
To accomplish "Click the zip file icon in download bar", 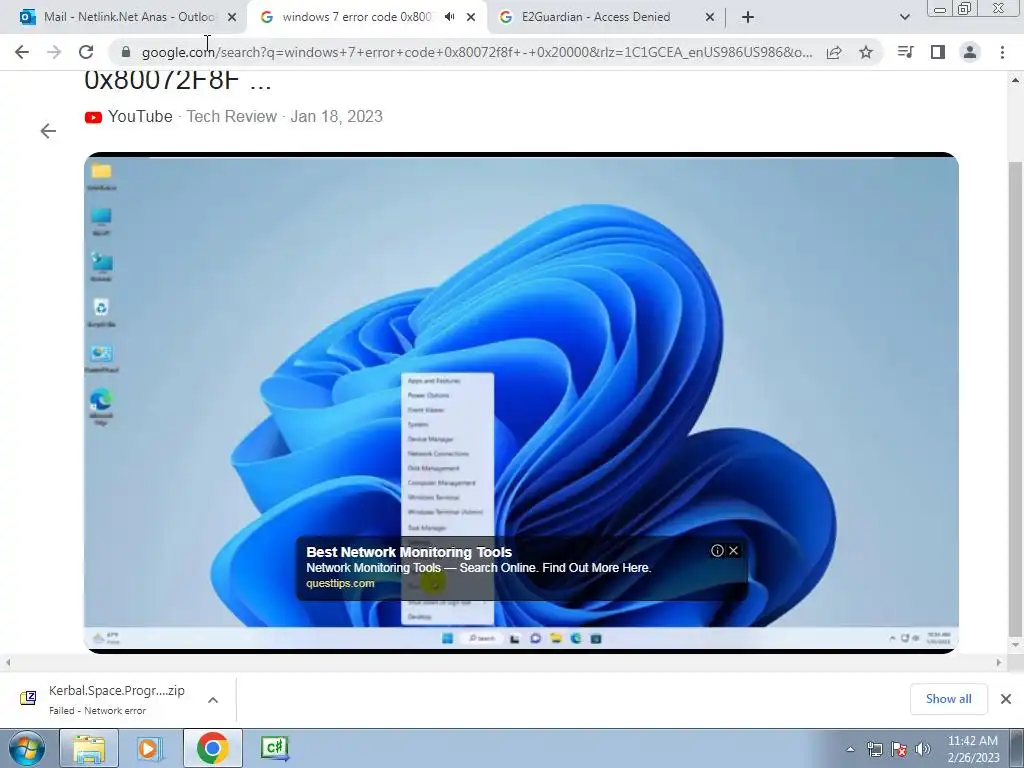I will (x=28, y=698).
